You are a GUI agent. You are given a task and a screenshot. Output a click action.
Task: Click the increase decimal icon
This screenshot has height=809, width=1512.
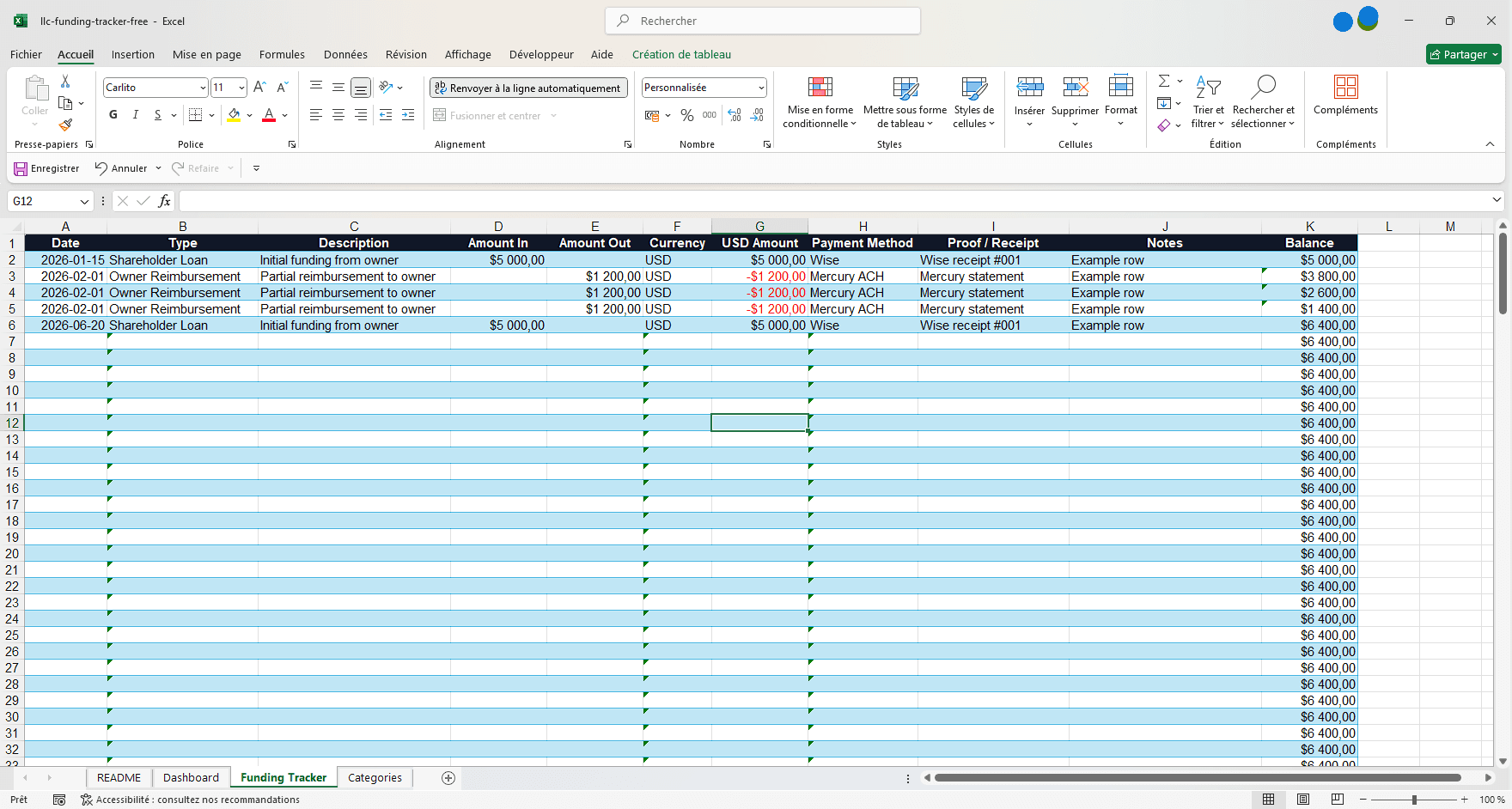point(735,115)
